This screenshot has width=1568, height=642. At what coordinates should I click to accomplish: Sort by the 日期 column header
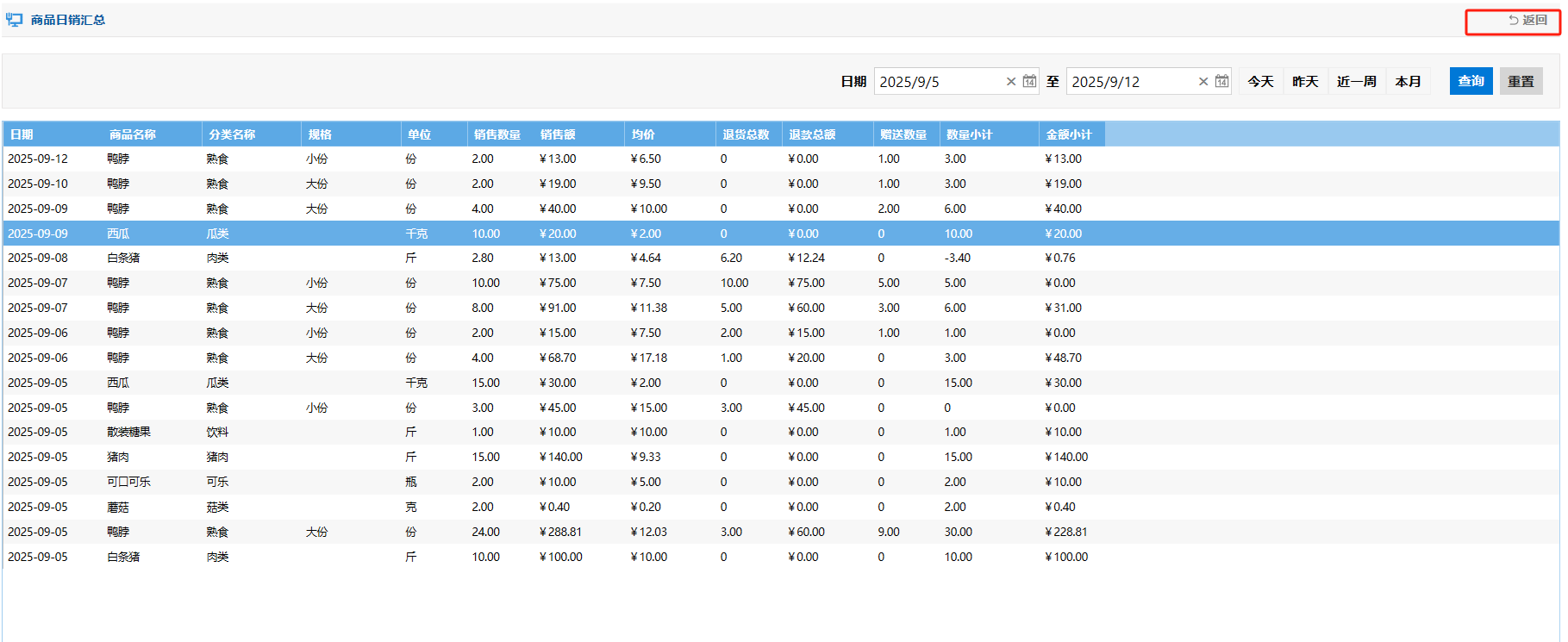[x=22, y=134]
